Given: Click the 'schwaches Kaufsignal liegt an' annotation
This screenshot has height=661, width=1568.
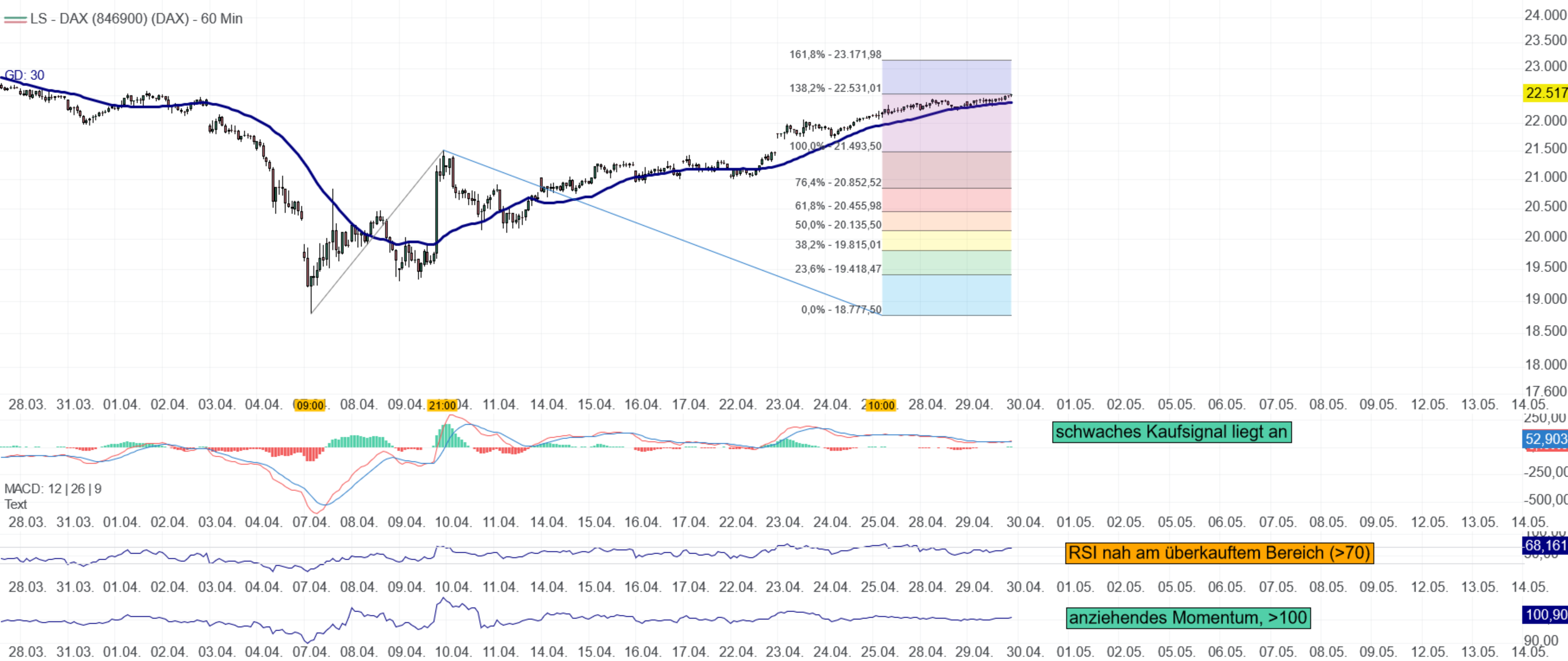Looking at the screenshot, I should pyautogui.click(x=1172, y=432).
